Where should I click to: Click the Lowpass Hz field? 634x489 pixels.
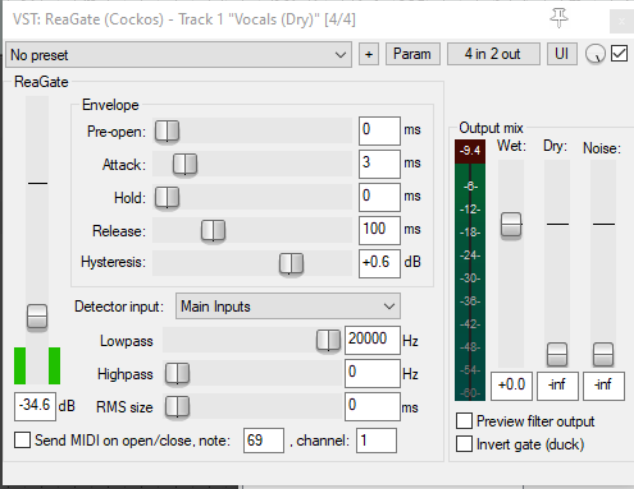(x=372, y=340)
